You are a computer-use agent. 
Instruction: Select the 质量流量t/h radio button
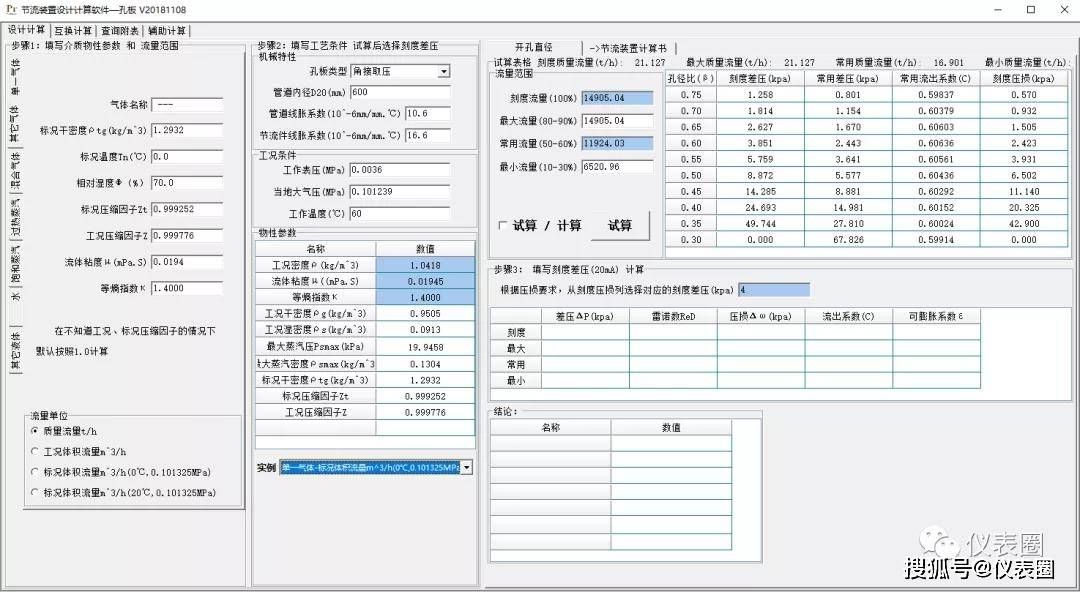coord(34,431)
